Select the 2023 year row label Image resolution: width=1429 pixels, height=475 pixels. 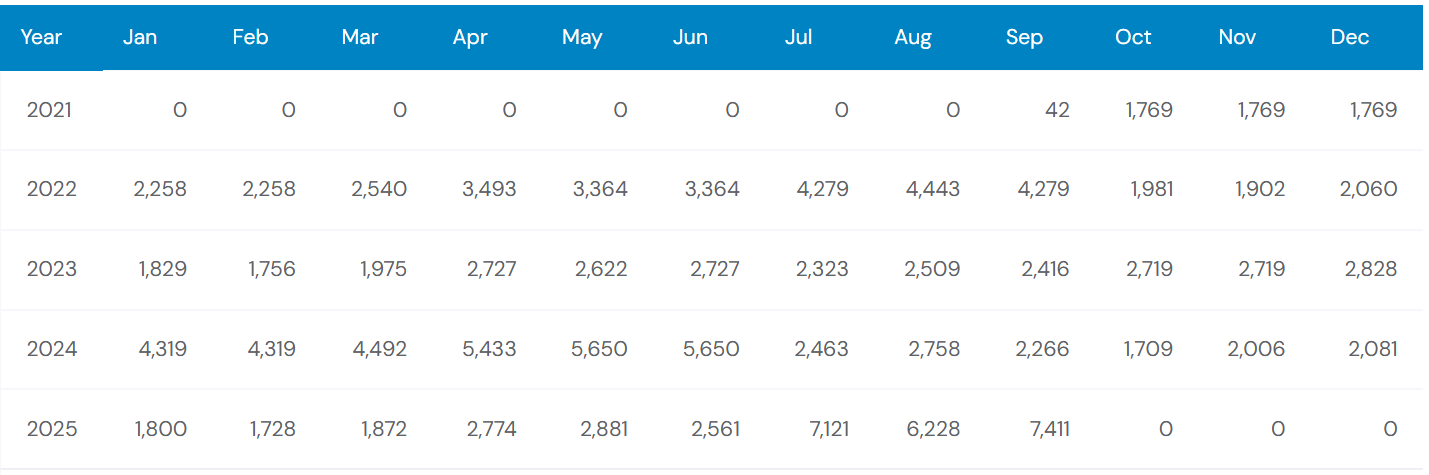(51, 269)
